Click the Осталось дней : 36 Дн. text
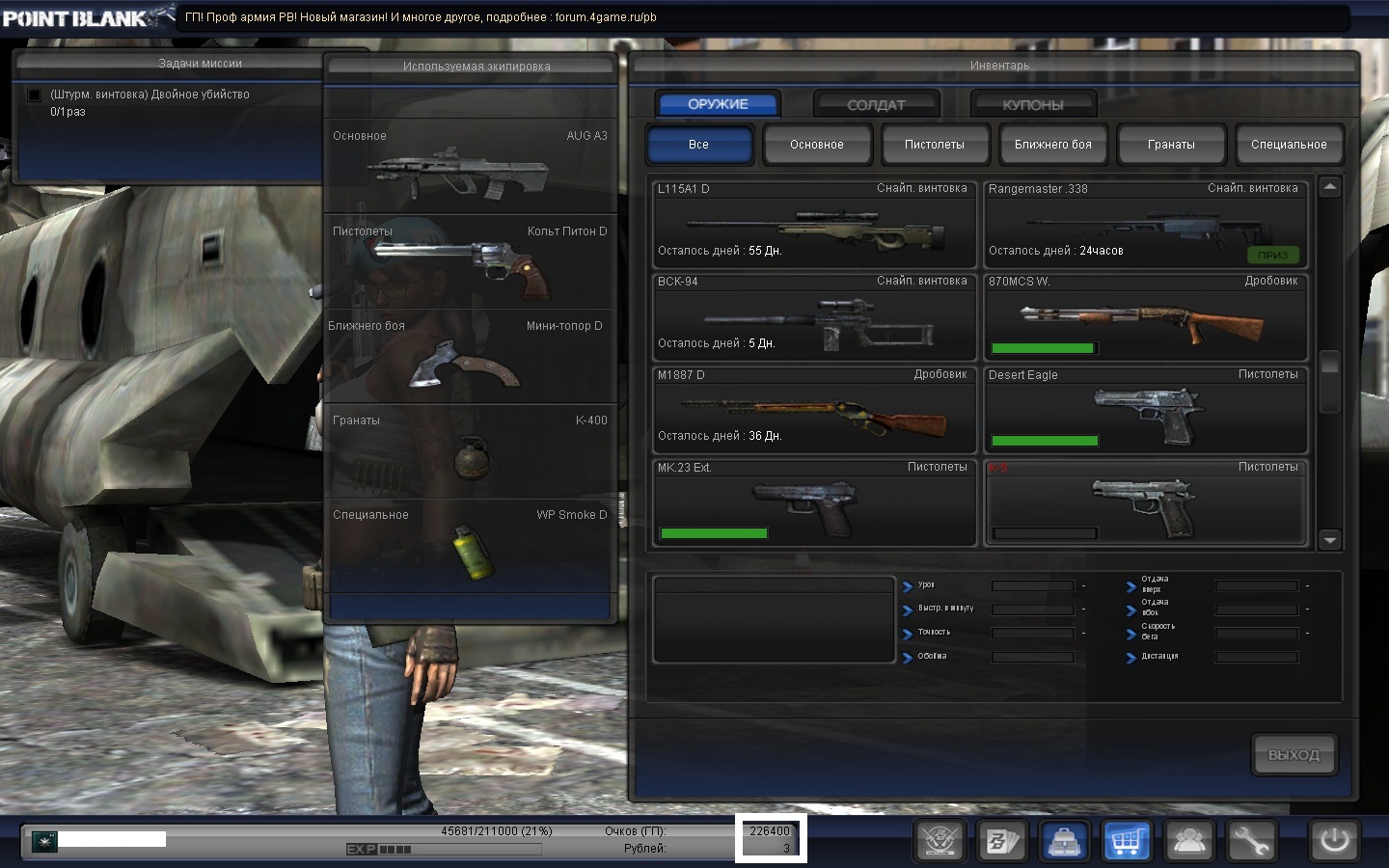 pos(720,436)
